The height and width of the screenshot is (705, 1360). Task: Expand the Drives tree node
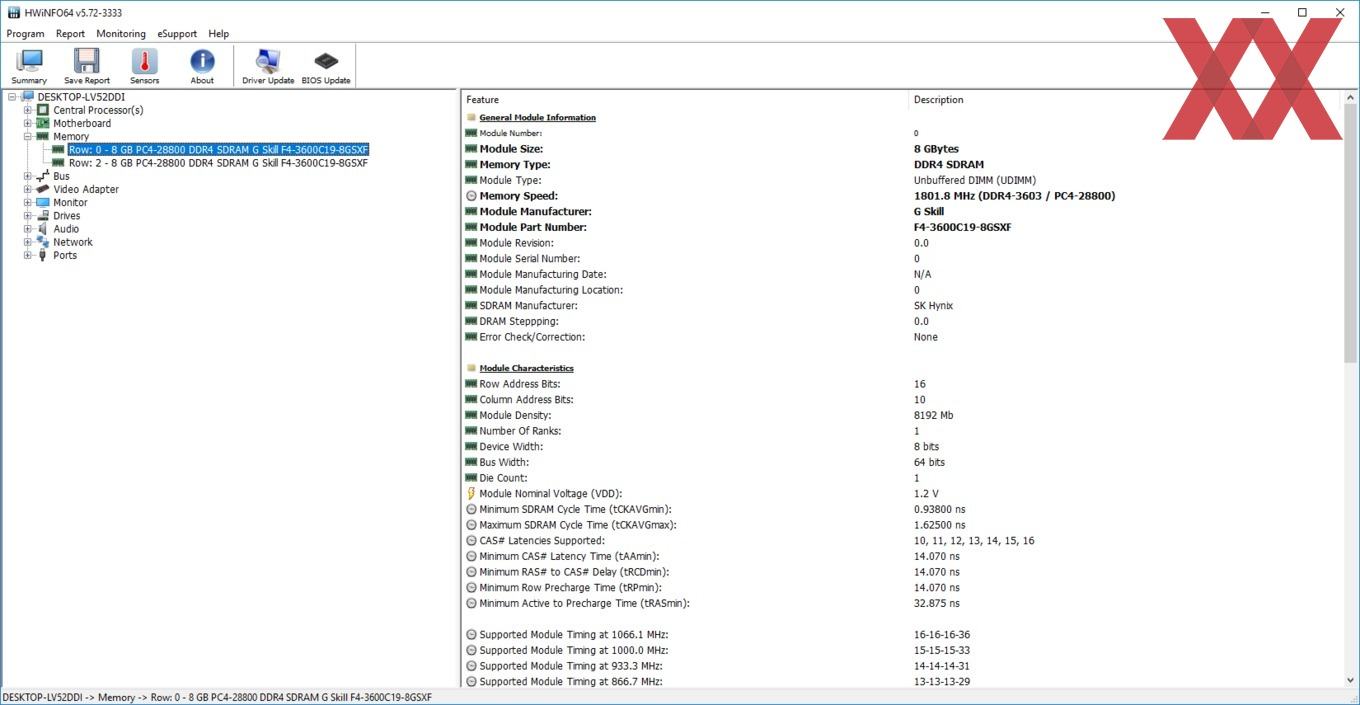[x=28, y=215]
